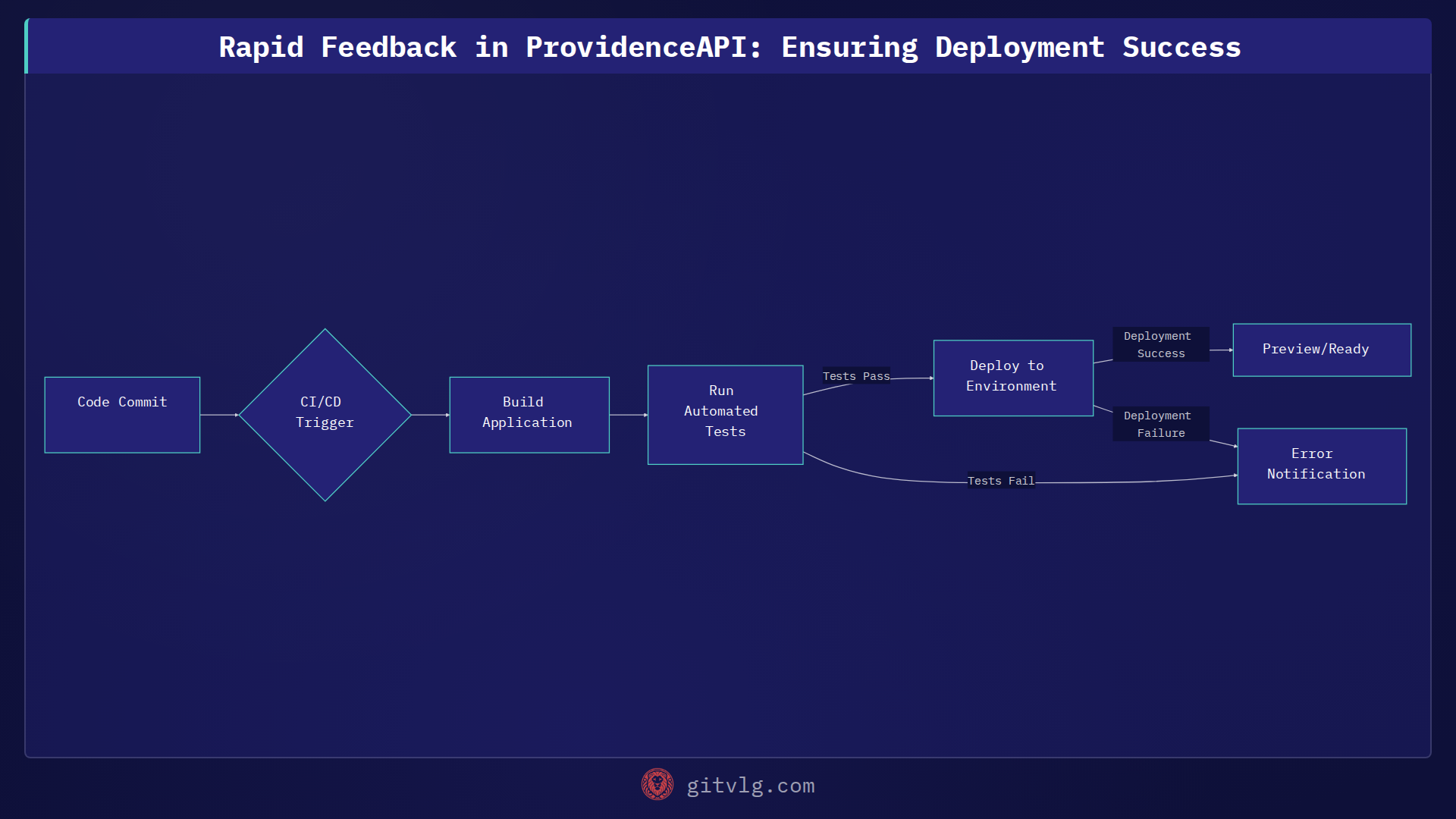Select the Build Application box
Image resolution: width=1456 pixels, height=819 pixels.
pos(529,415)
